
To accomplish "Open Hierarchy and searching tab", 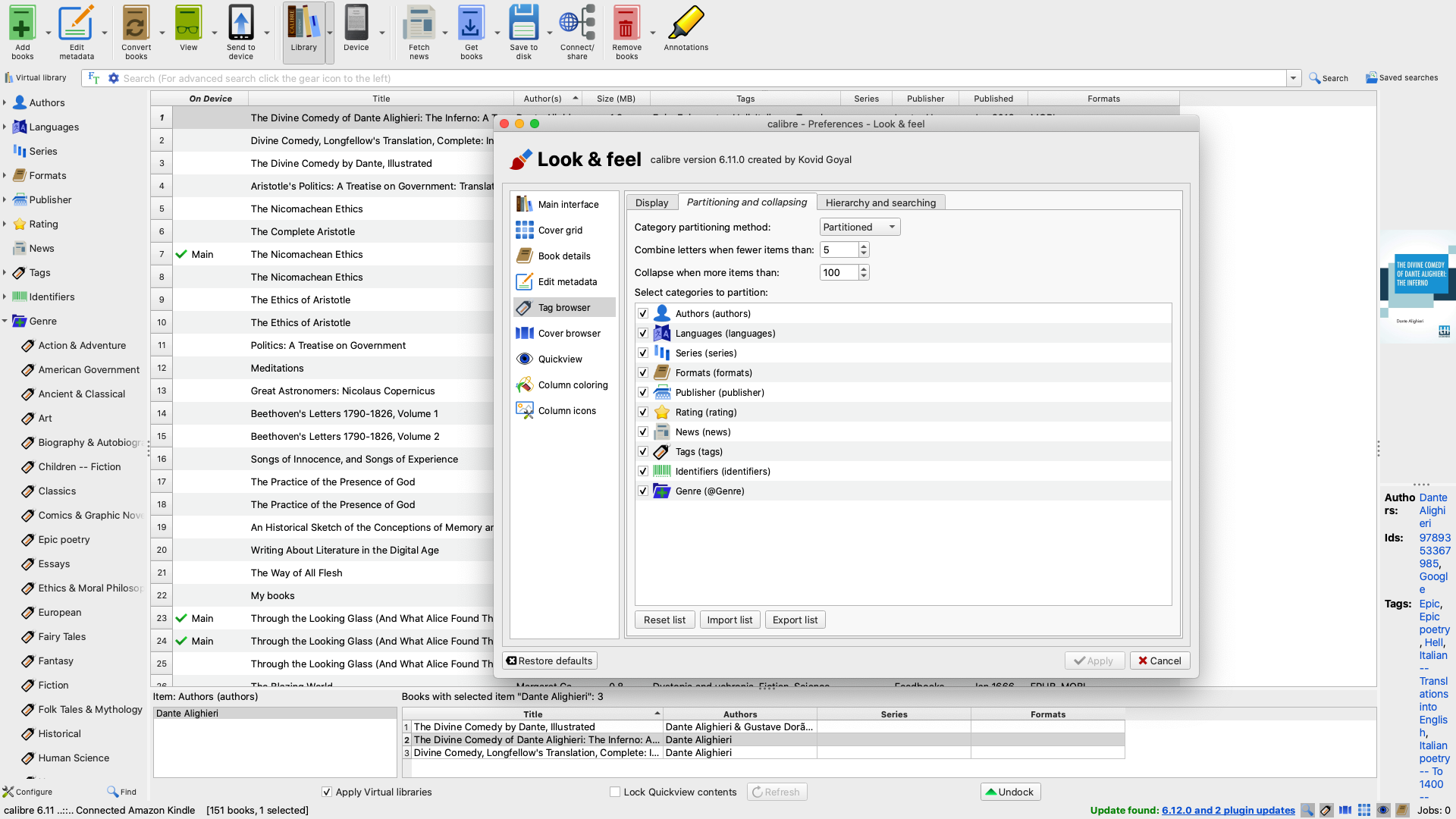I will 880,203.
